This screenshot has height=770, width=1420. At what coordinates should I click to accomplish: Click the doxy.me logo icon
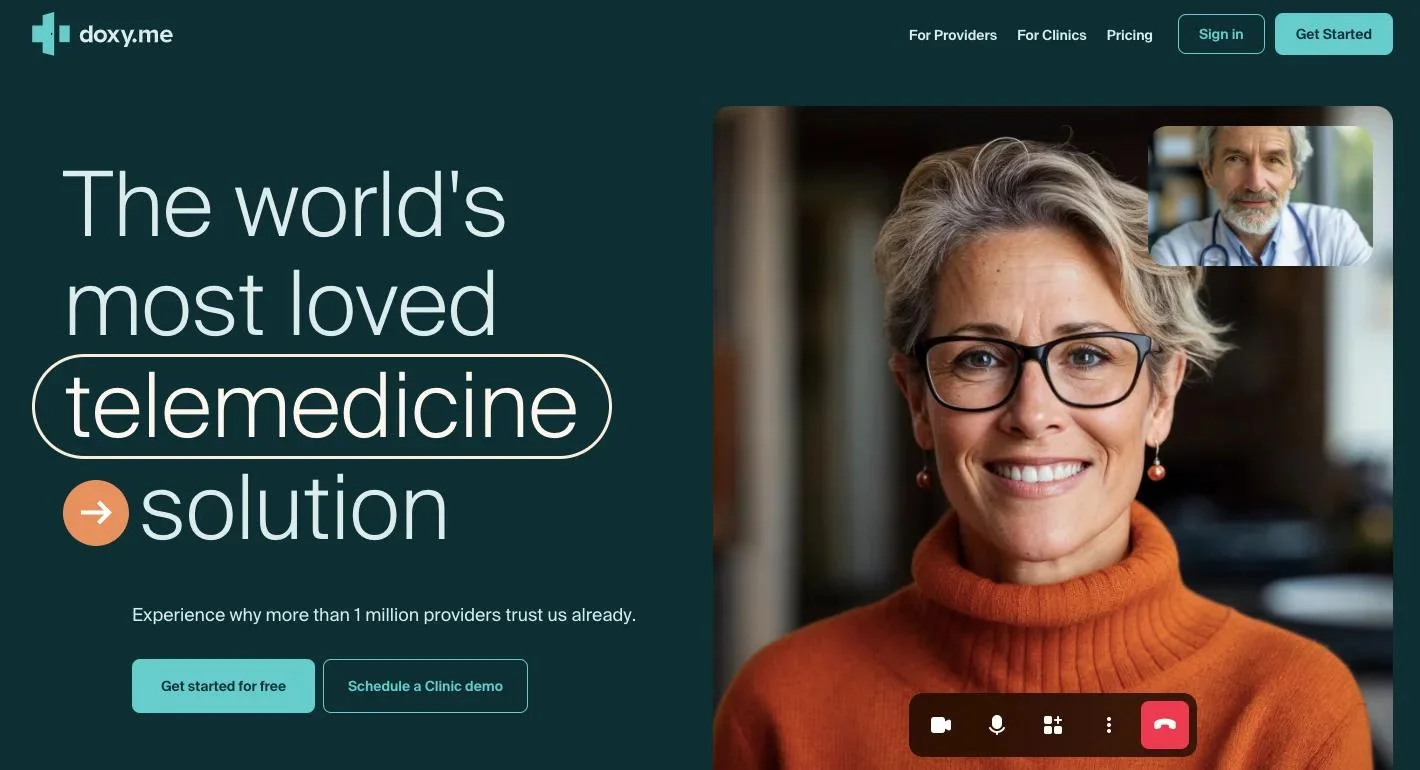coord(51,34)
